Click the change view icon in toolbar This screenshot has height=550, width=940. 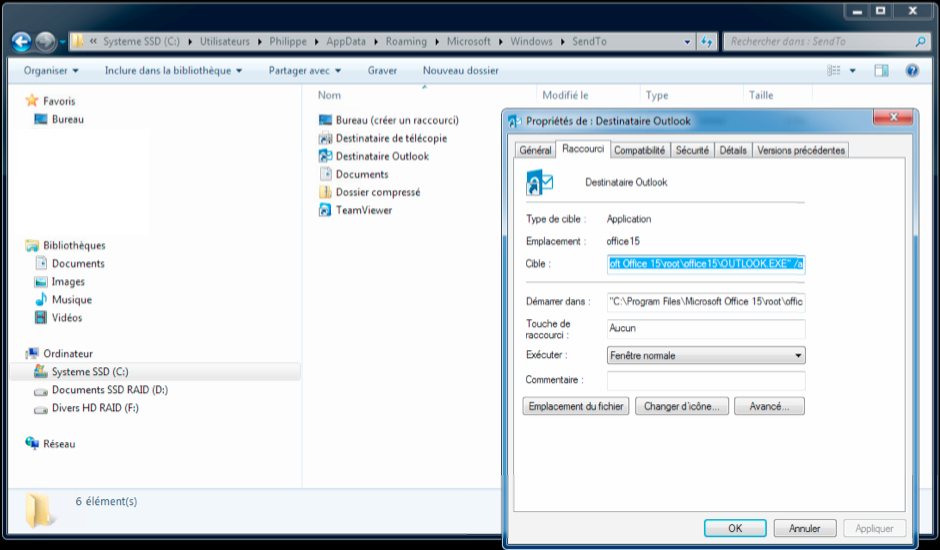point(834,71)
